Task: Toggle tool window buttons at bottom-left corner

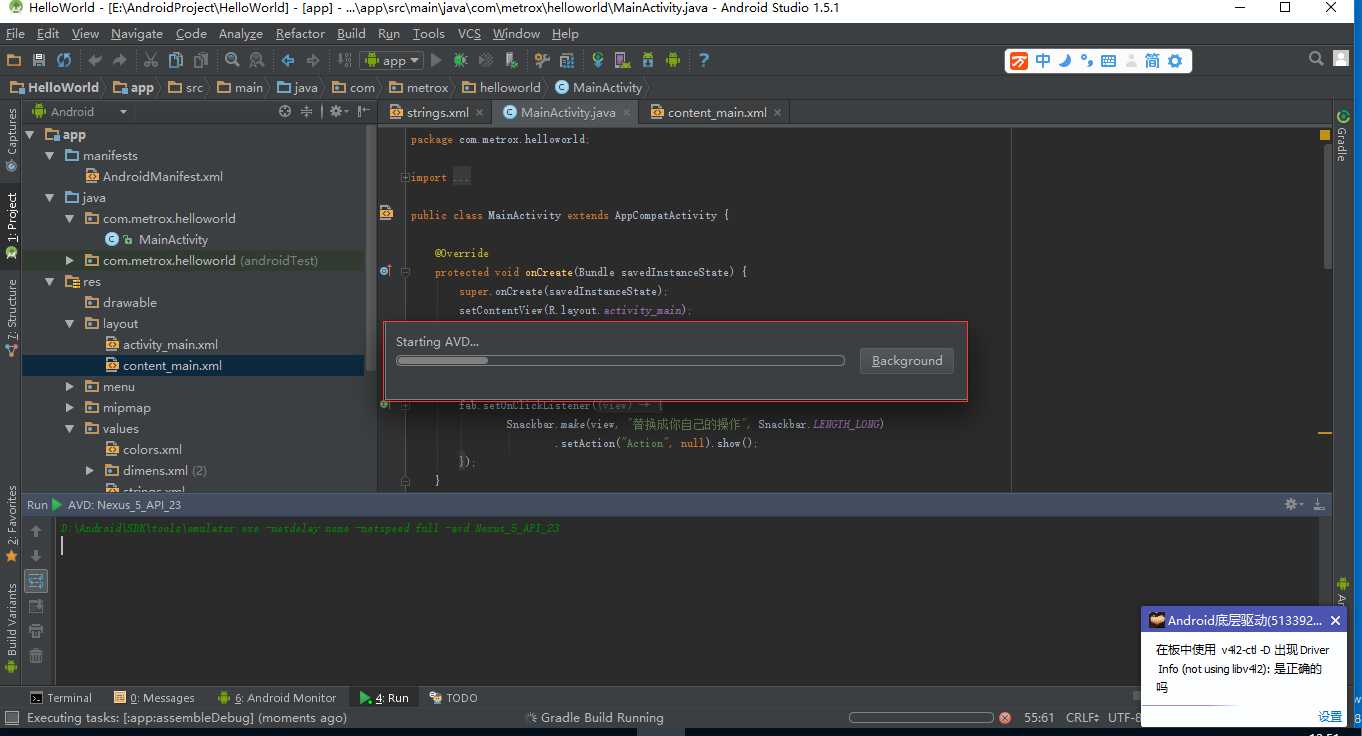Action: (12, 718)
